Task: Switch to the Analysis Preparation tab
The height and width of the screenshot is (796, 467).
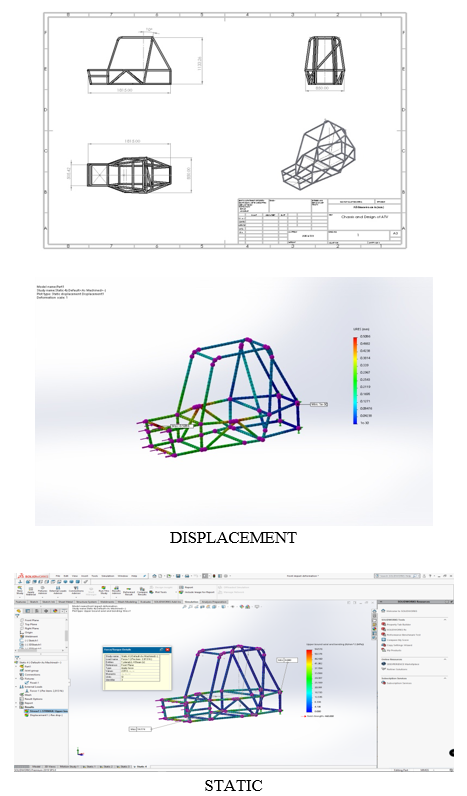Action: (213, 602)
